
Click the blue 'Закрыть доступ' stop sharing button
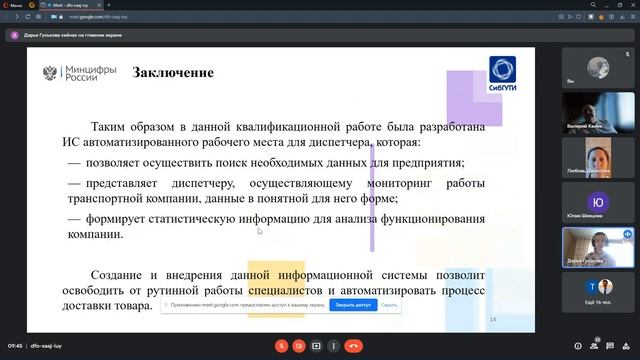point(353,305)
